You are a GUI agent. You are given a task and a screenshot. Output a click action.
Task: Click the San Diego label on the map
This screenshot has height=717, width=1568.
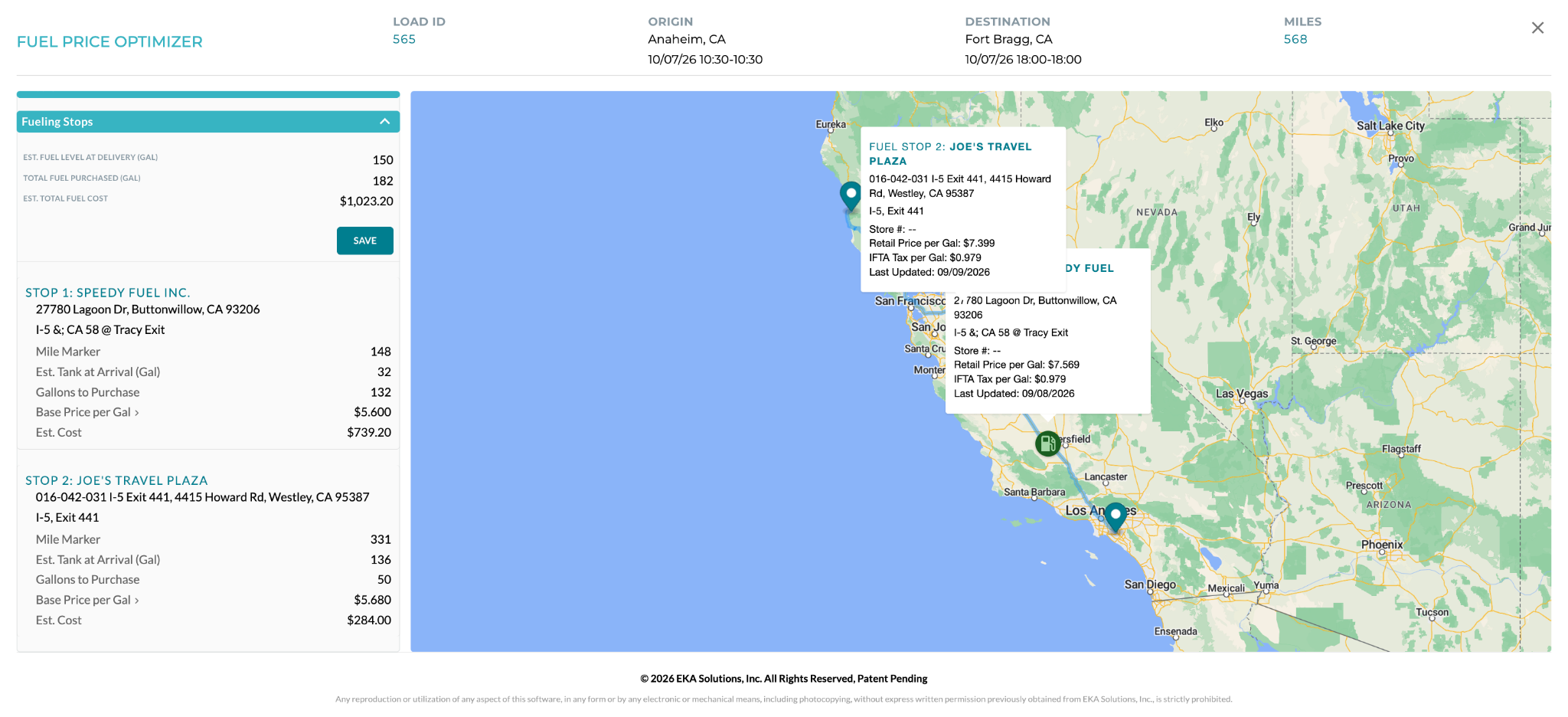pos(1150,584)
